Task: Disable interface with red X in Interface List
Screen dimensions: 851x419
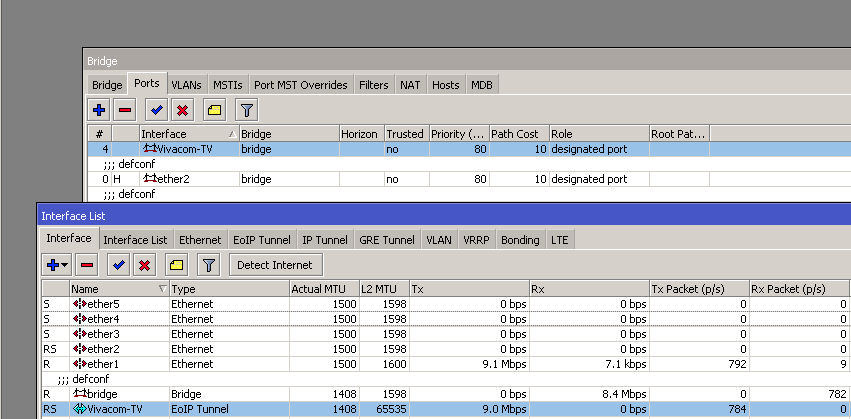Action: click(144, 265)
